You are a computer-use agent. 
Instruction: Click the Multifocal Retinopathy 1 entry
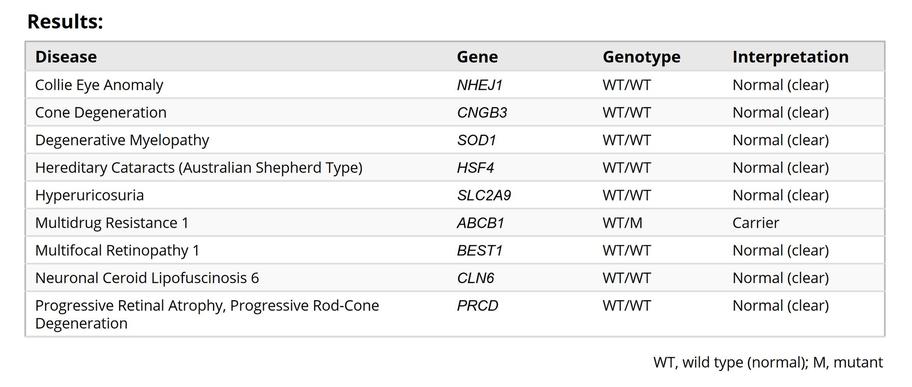tap(117, 250)
